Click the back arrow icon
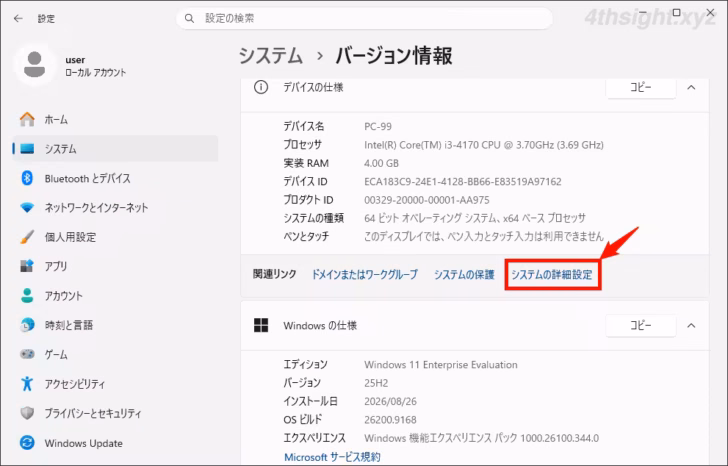 [18, 18]
